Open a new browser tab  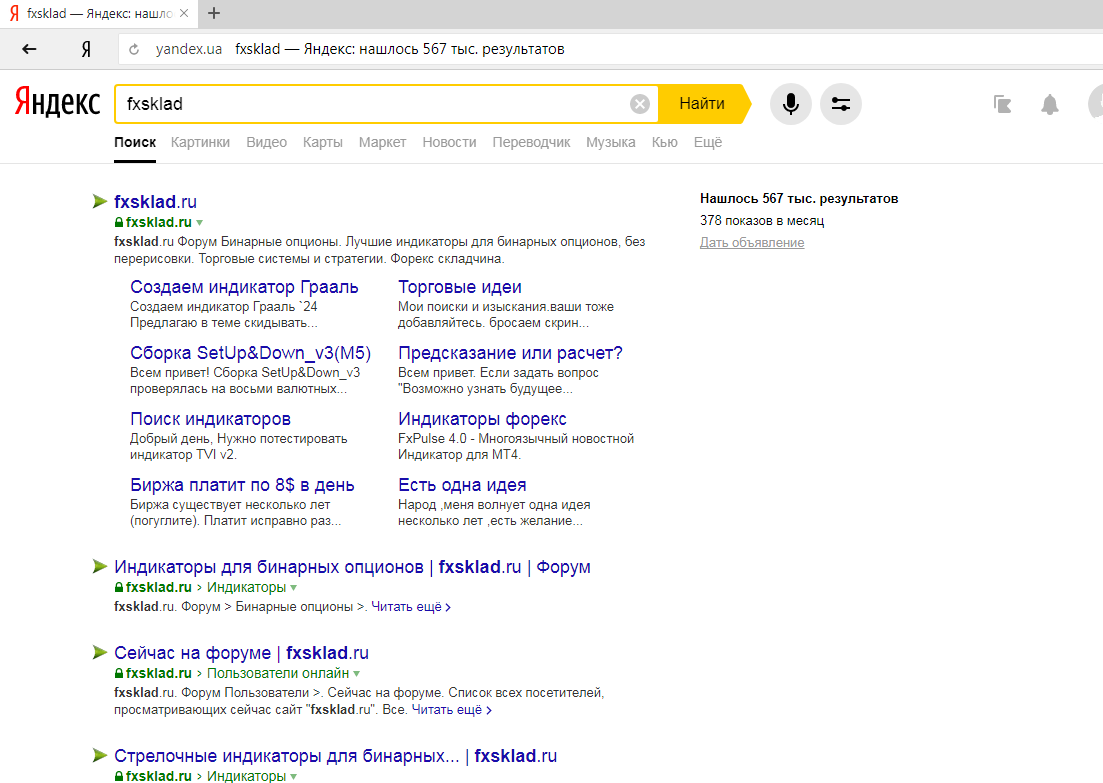pos(215,13)
